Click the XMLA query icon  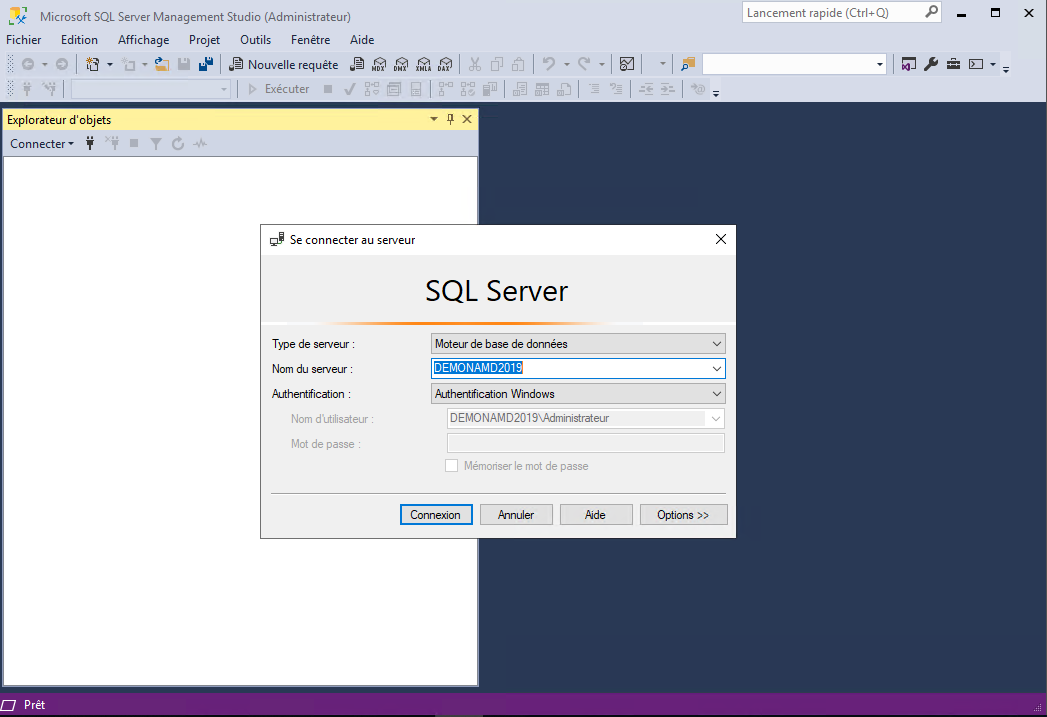point(423,64)
